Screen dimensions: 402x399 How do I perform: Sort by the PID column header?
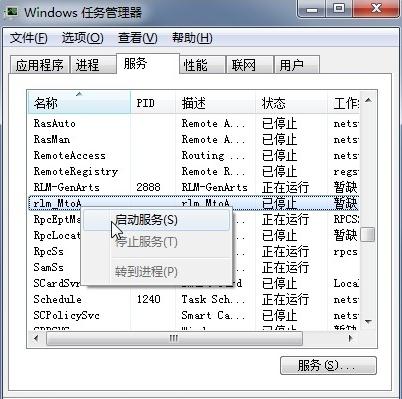[x=153, y=103]
